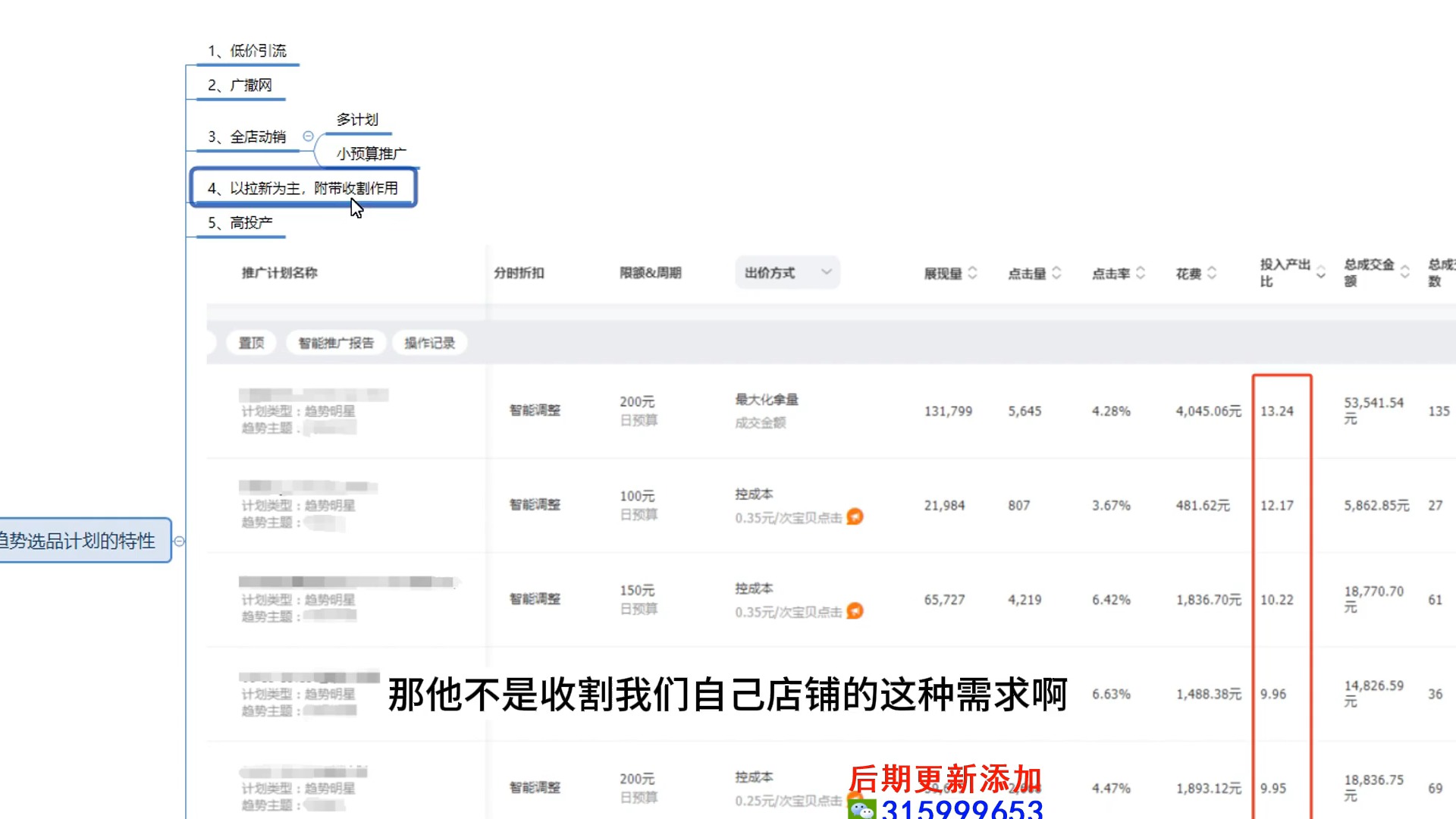Click the click rate value 3.67%
This screenshot has width=1456, height=819.
[1111, 505]
